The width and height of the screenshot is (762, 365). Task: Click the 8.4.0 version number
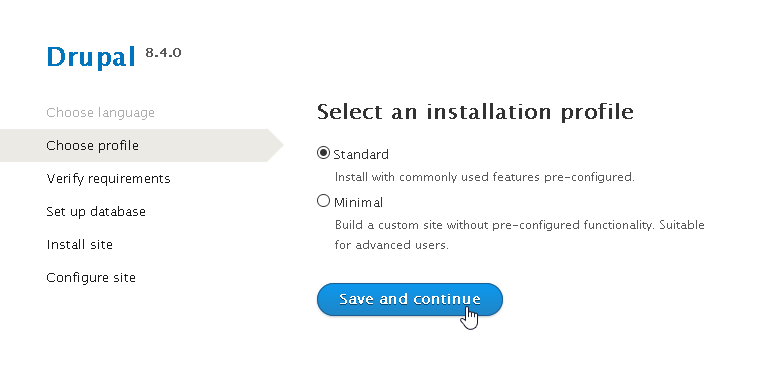(163, 52)
